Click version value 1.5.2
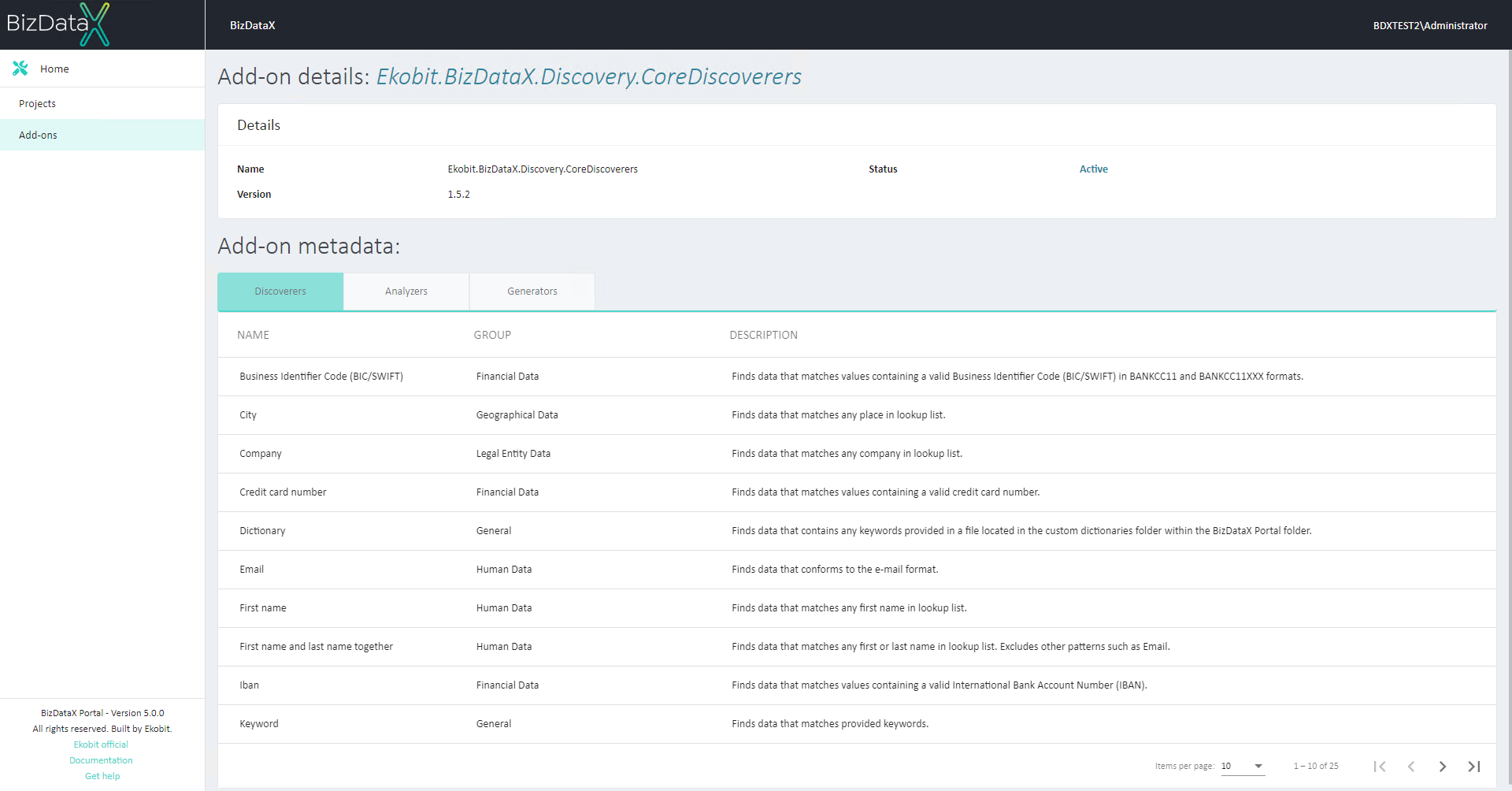 tap(458, 194)
